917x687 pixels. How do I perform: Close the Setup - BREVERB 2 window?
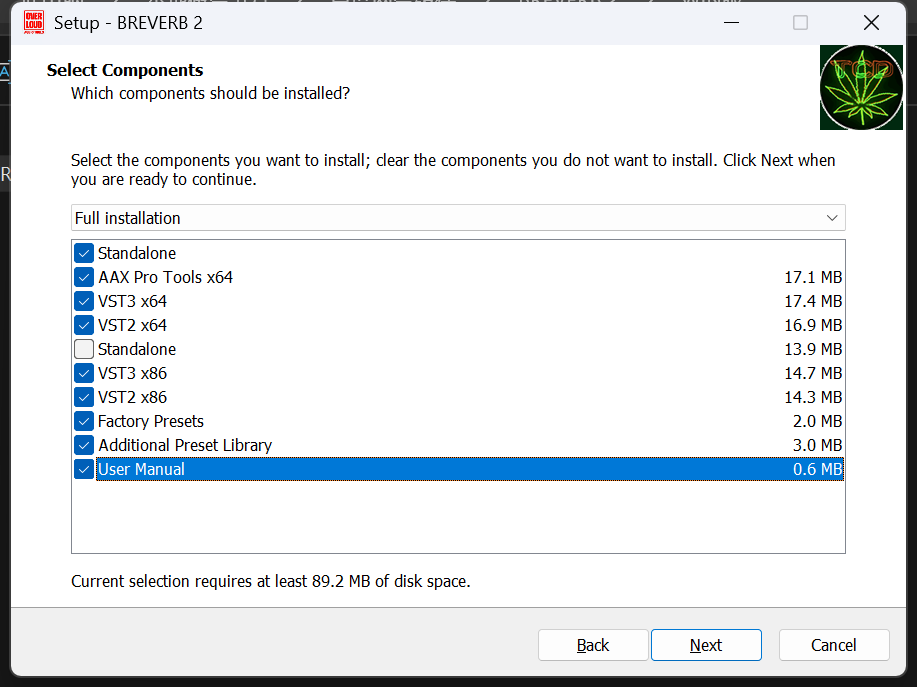coord(871,22)
